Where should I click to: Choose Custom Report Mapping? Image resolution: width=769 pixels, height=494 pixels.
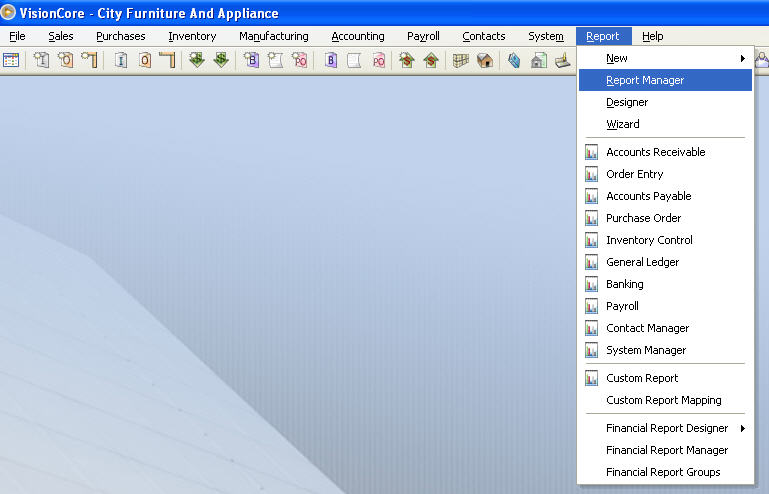click(665, 400)
